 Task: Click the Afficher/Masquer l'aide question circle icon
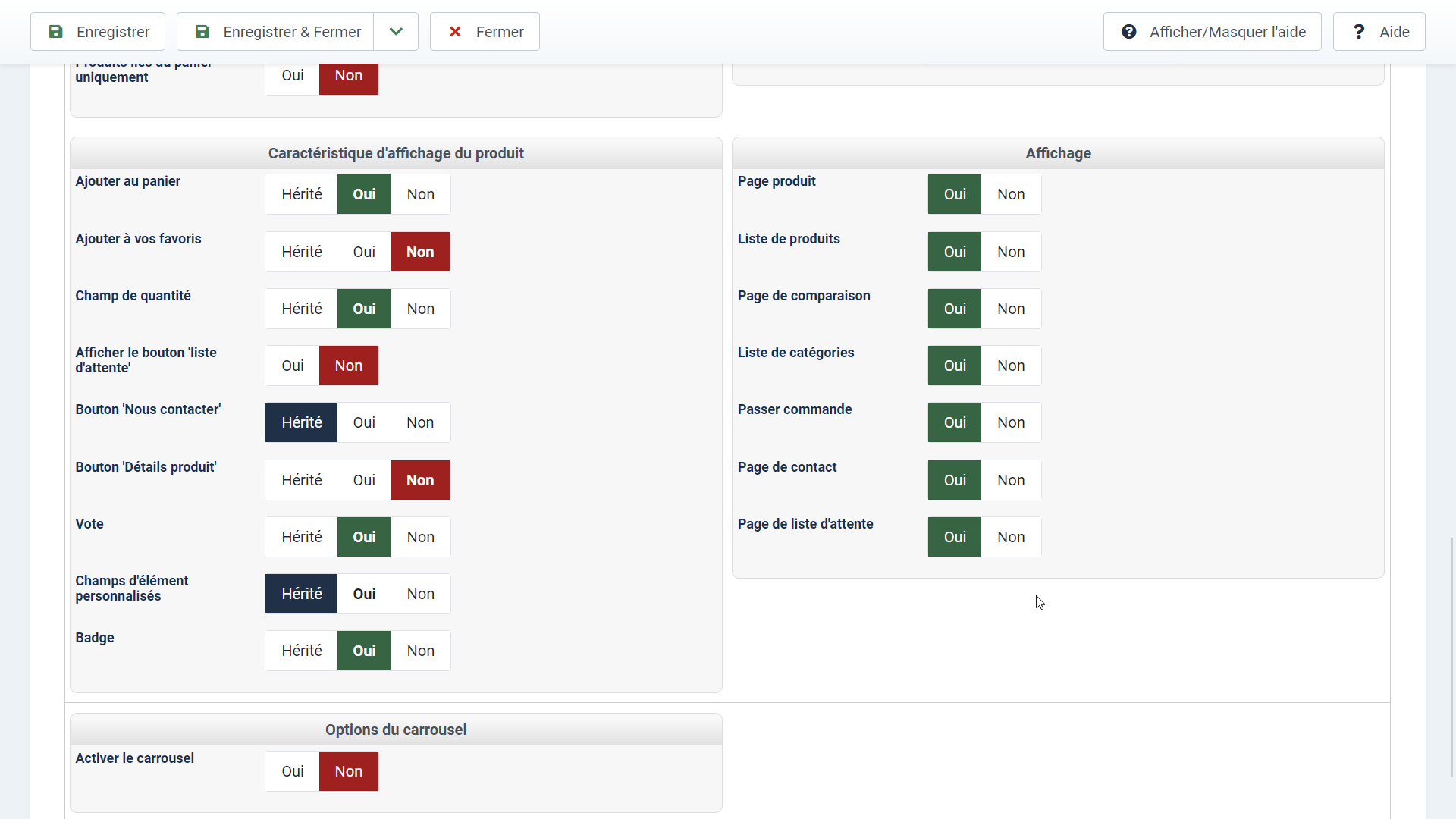pos(1129,32)
